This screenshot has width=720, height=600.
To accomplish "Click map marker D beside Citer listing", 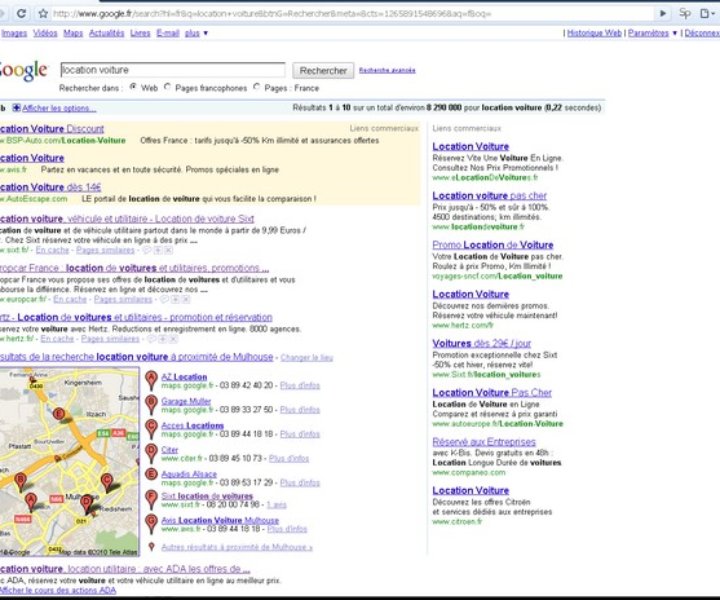I will point(151,451).
